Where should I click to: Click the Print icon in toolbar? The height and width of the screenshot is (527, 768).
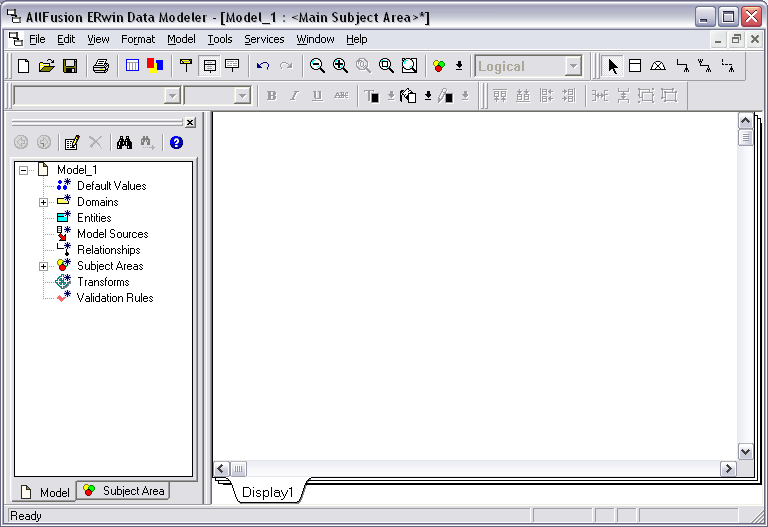(100, 66)
